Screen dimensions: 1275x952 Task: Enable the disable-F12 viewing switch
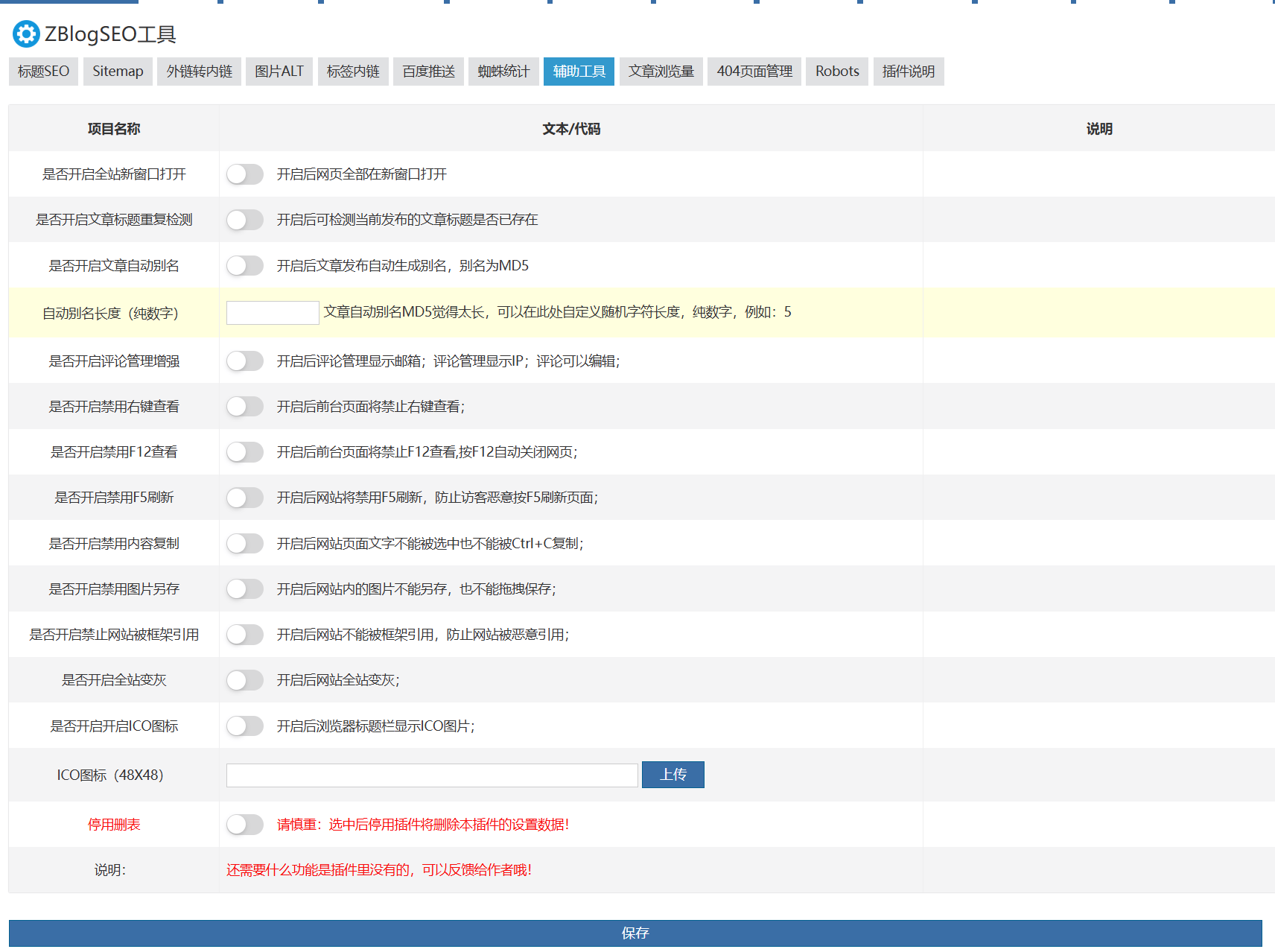coord(244,452)
